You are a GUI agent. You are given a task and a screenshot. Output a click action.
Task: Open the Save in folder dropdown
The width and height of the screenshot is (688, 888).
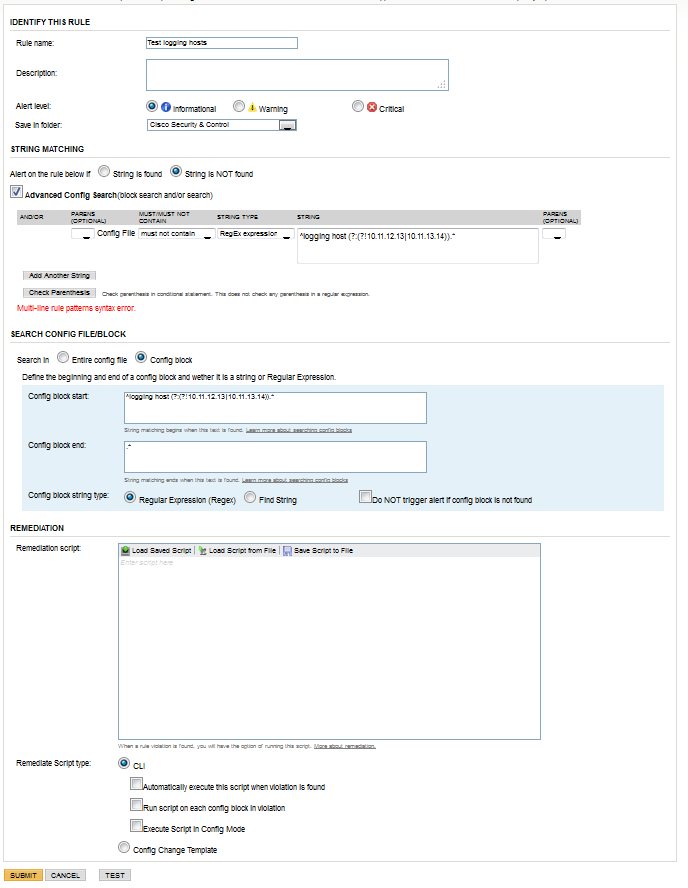point(221,125)
